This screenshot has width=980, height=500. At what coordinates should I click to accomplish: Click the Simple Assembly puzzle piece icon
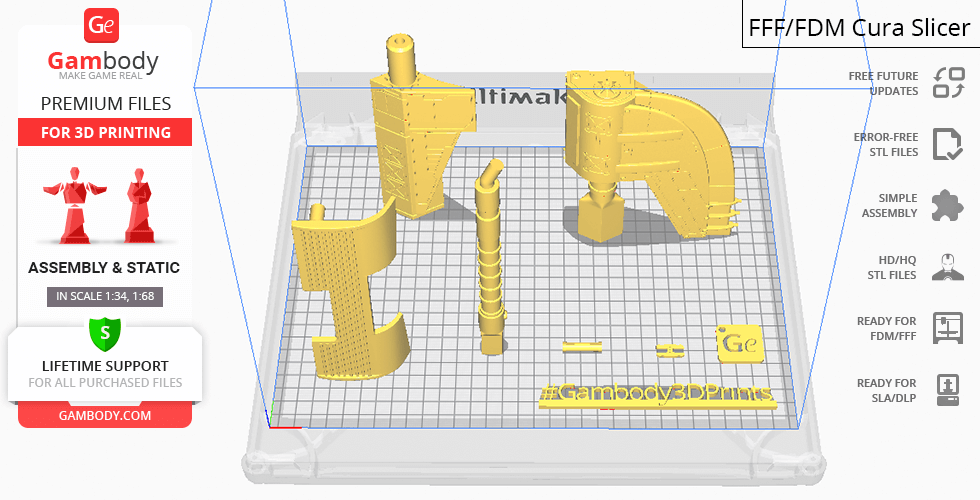[x=947, y=206]
